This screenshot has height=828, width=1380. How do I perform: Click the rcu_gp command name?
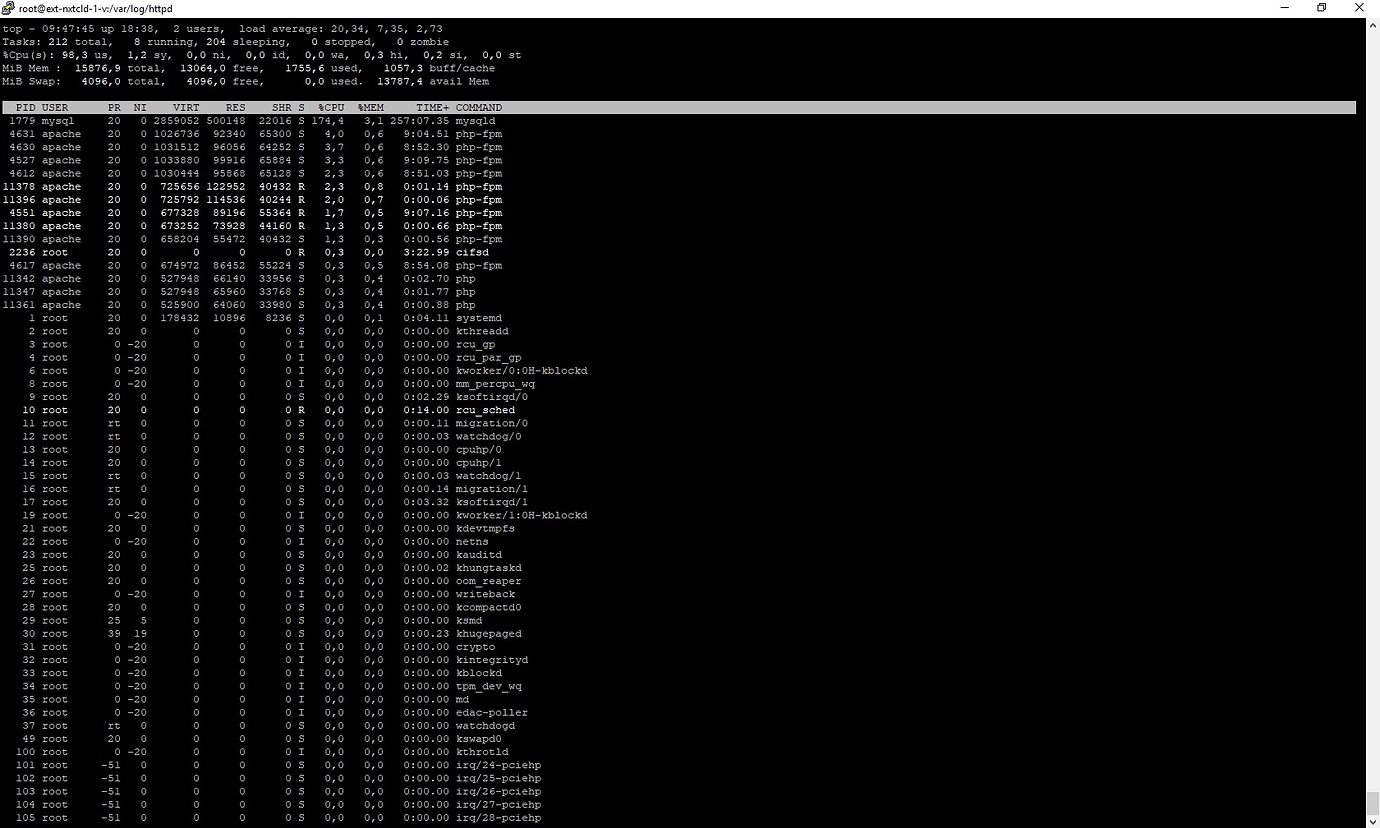click(476, 344)
